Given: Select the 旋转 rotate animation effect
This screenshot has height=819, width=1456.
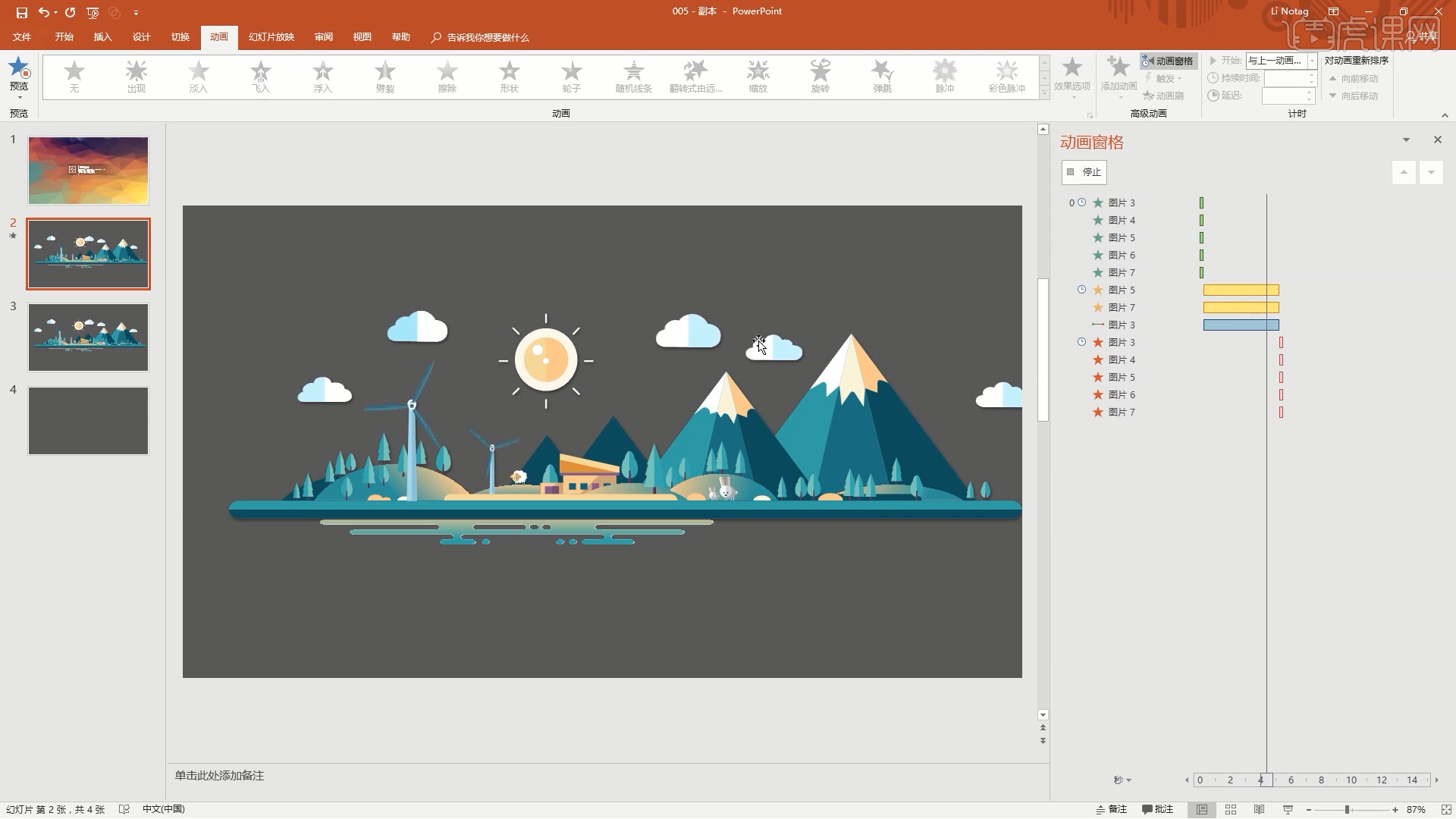Looking at the screenshot, I should point(820,76).
